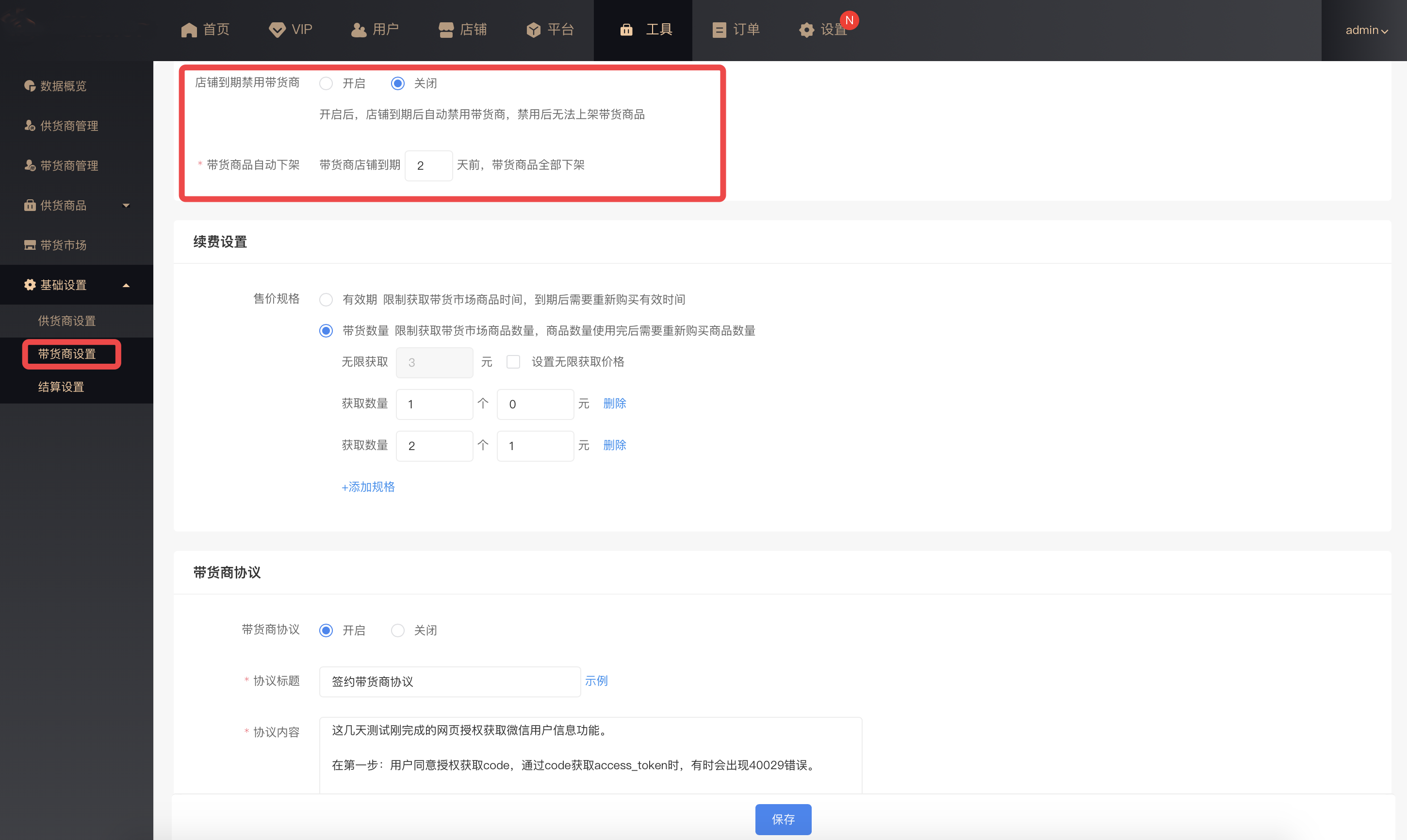
Task: Click the user icon in navbar
Action: pos(359,30)
